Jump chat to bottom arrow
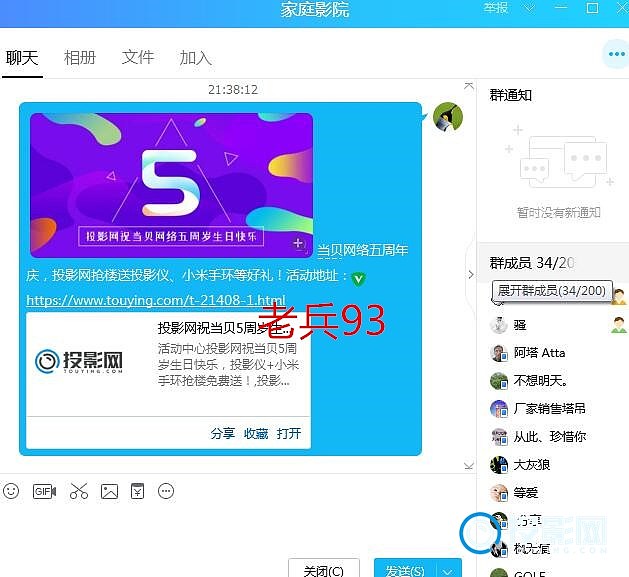Image resolution: width=629 pixels, height=577 pixels. [x=469, y=465]
